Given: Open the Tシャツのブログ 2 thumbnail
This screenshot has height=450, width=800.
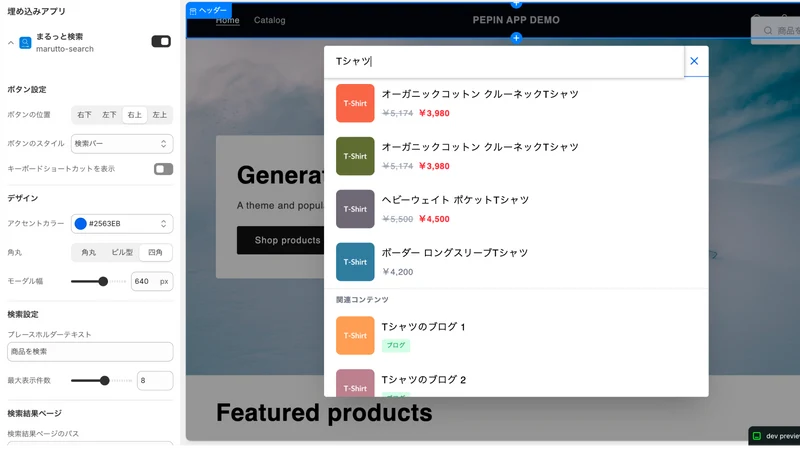Looking at the screenshot, I should pos(355,383).
